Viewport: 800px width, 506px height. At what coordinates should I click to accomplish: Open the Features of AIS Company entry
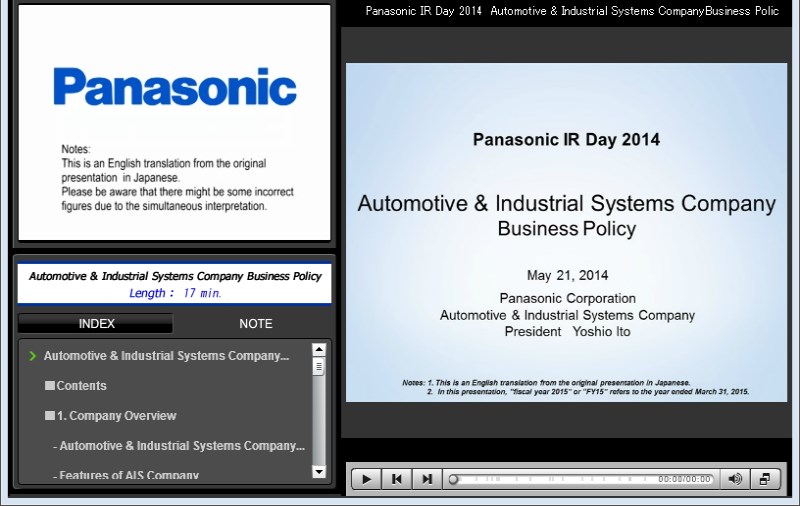click(126, 475)
